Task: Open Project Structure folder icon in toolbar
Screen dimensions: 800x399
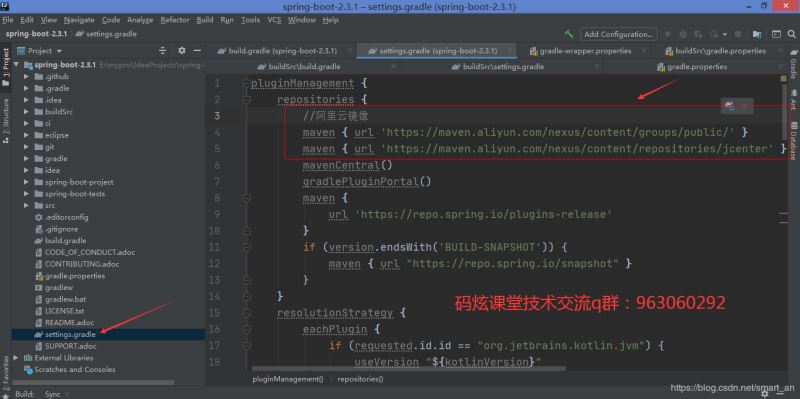Action: pos(757,34)
